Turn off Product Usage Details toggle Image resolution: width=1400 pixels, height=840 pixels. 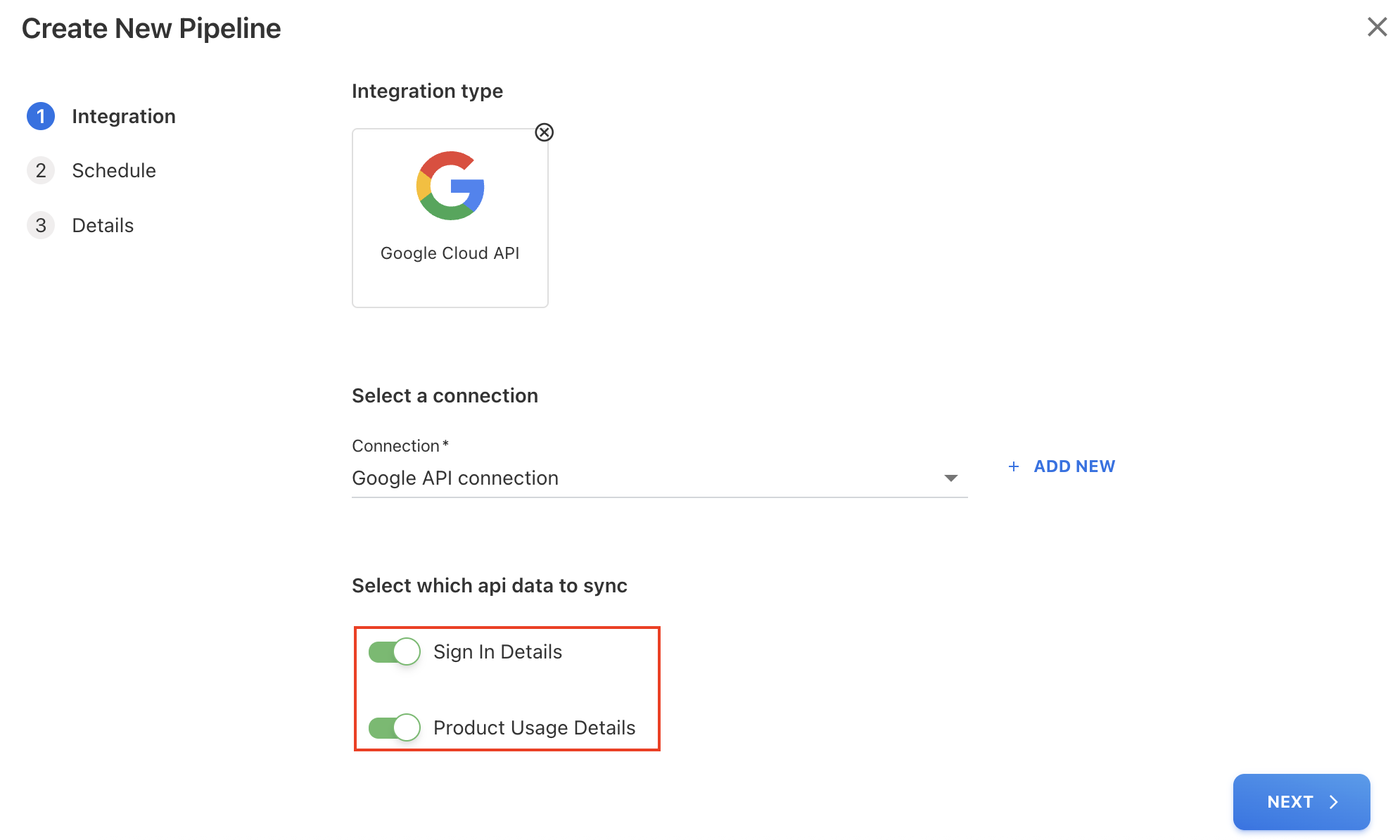click(x=395, y=727)
